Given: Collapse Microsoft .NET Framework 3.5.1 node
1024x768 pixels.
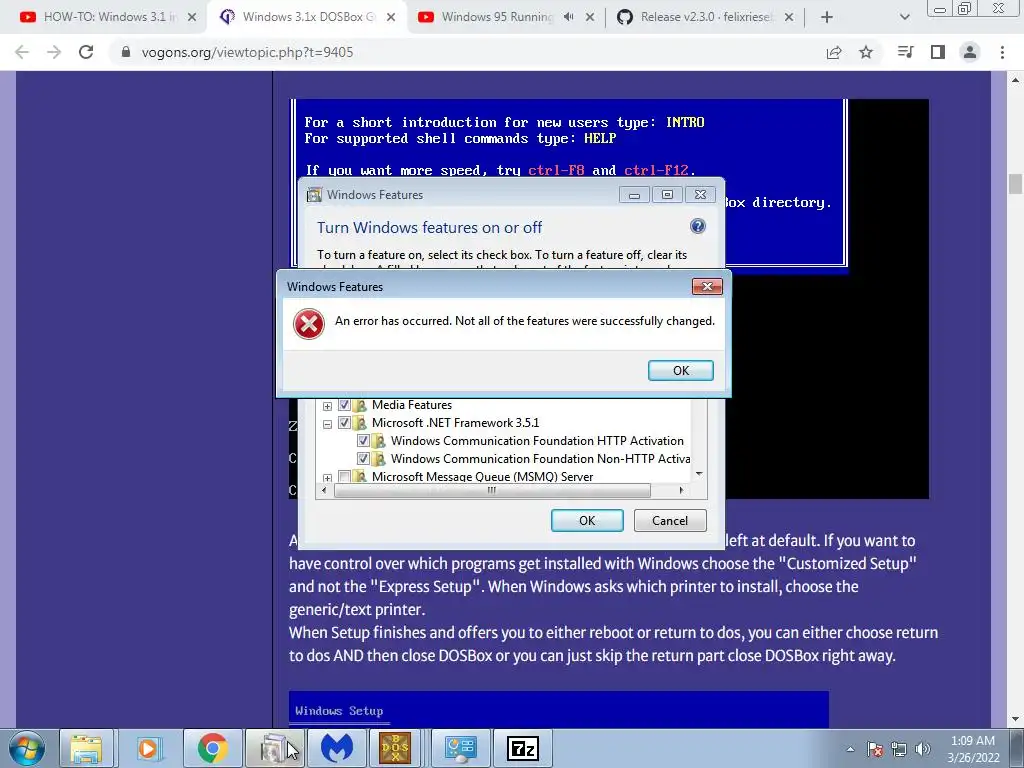Looking at the screenshot, I should click(327, 424).
